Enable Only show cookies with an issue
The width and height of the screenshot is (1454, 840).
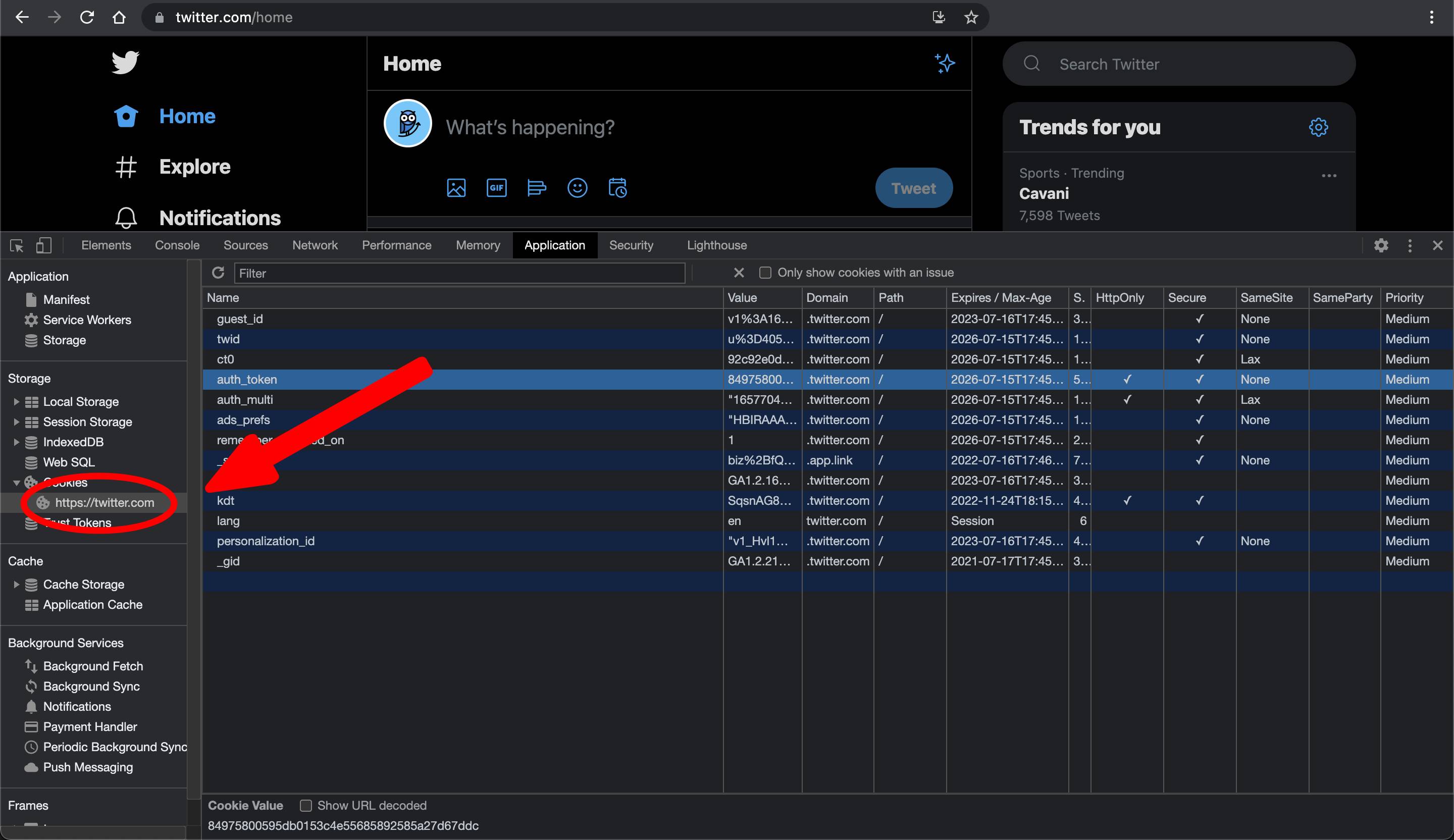click(x=765, y=273)
